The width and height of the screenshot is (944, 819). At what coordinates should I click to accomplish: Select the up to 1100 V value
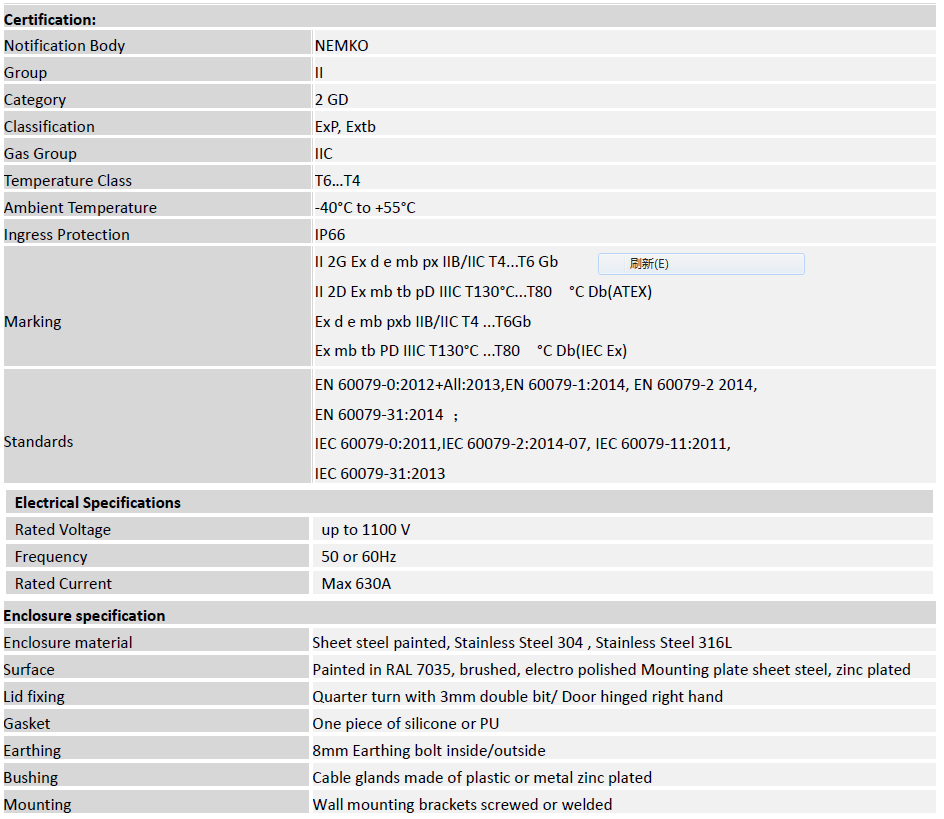pos(366,530)
